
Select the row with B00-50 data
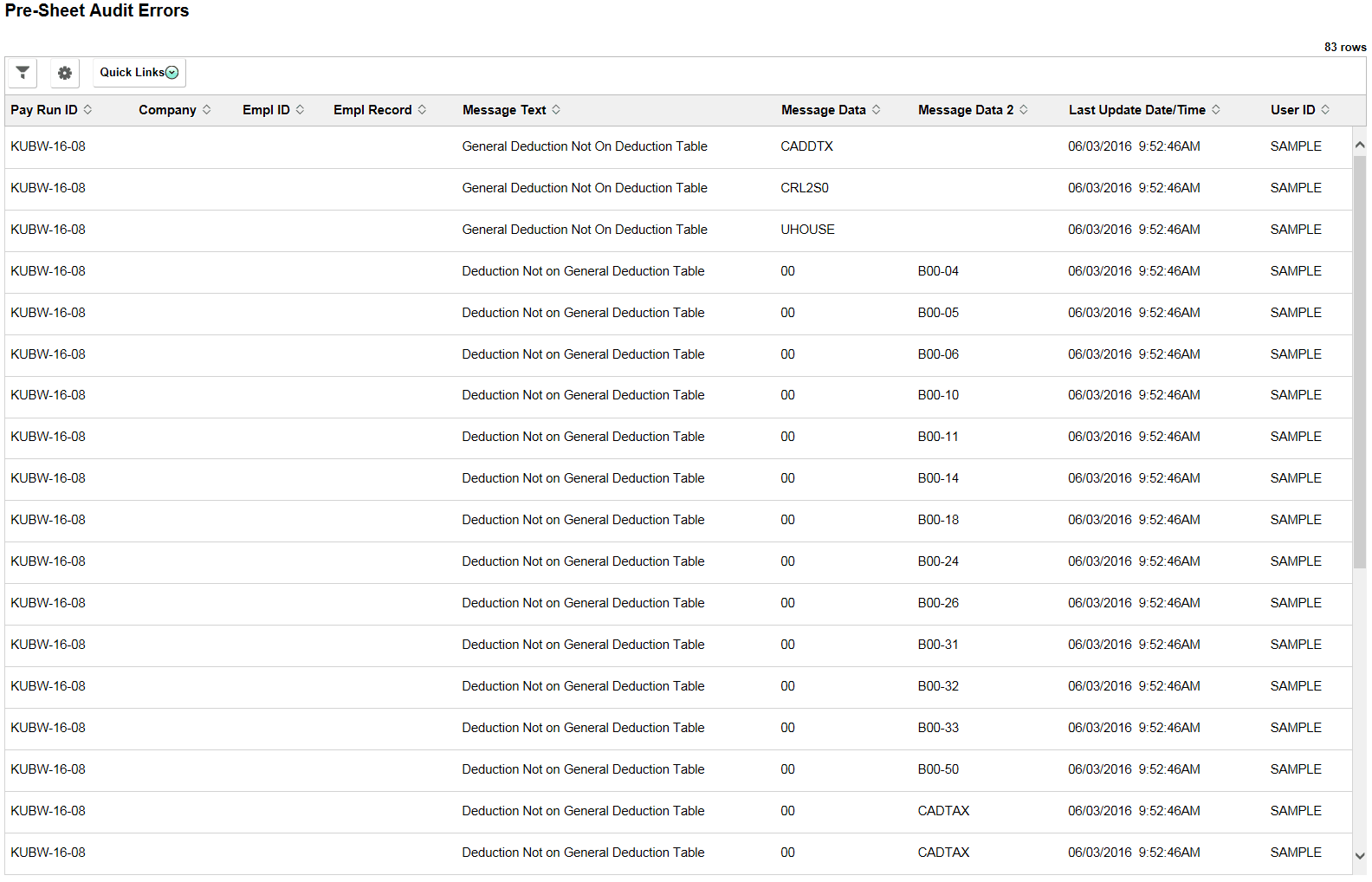(678, 770)
